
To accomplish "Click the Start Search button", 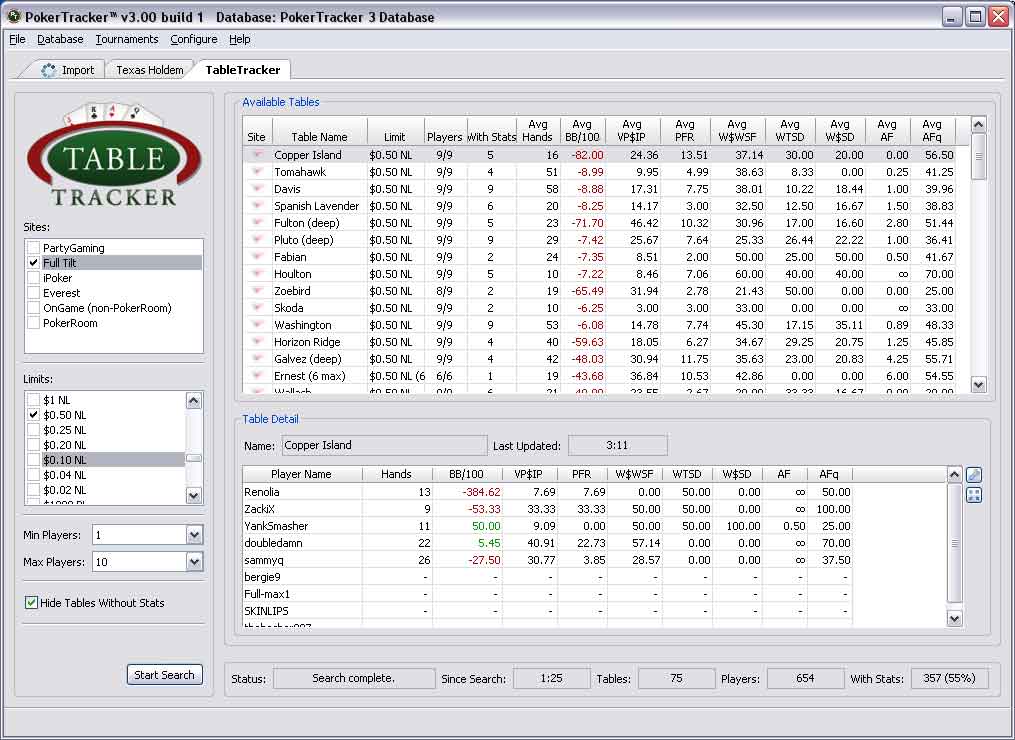I will pos(164,675).
